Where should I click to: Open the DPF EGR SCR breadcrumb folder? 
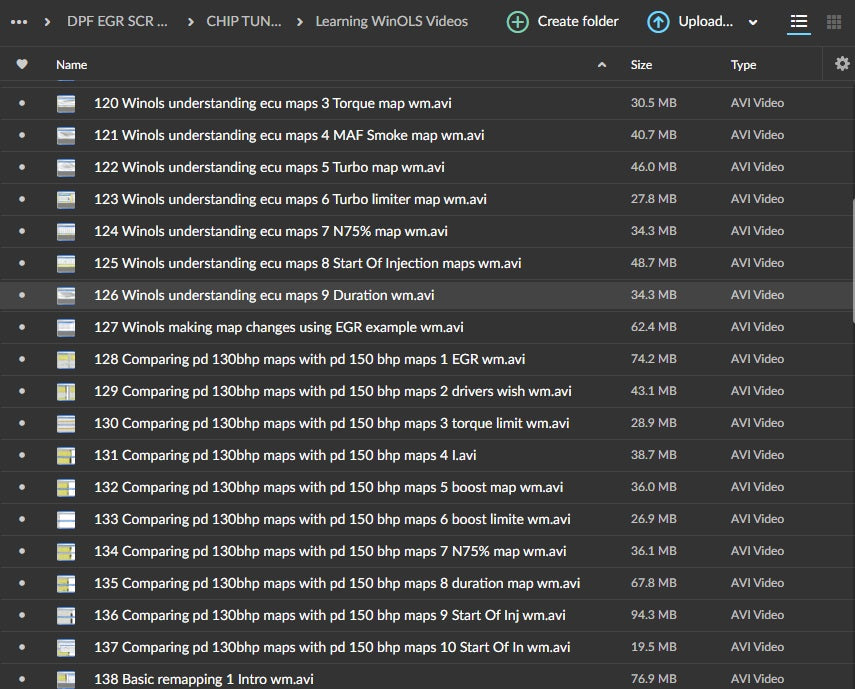click(x=117, y=21)
